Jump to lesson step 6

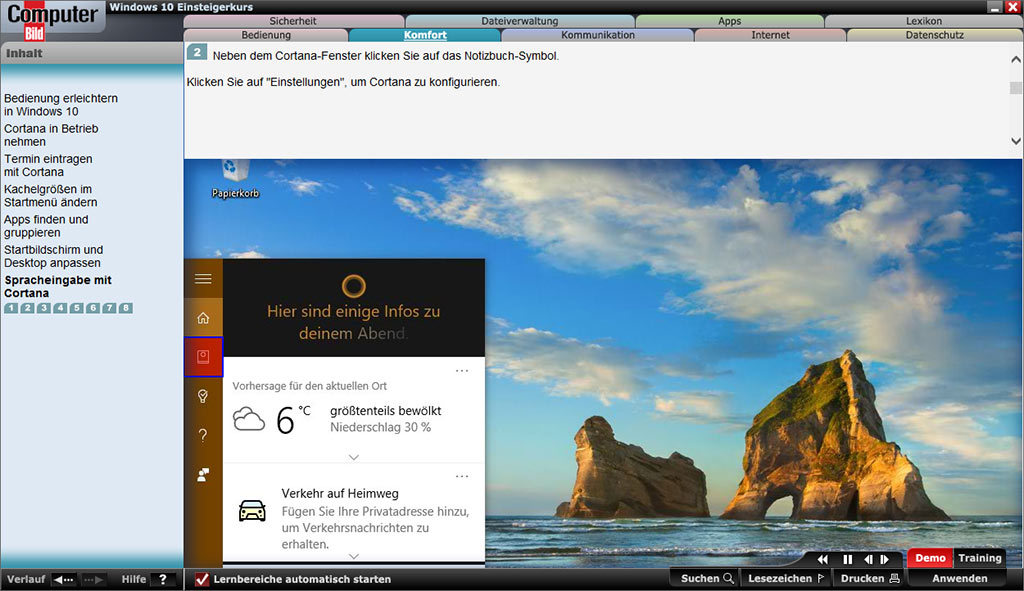point(93,308)
